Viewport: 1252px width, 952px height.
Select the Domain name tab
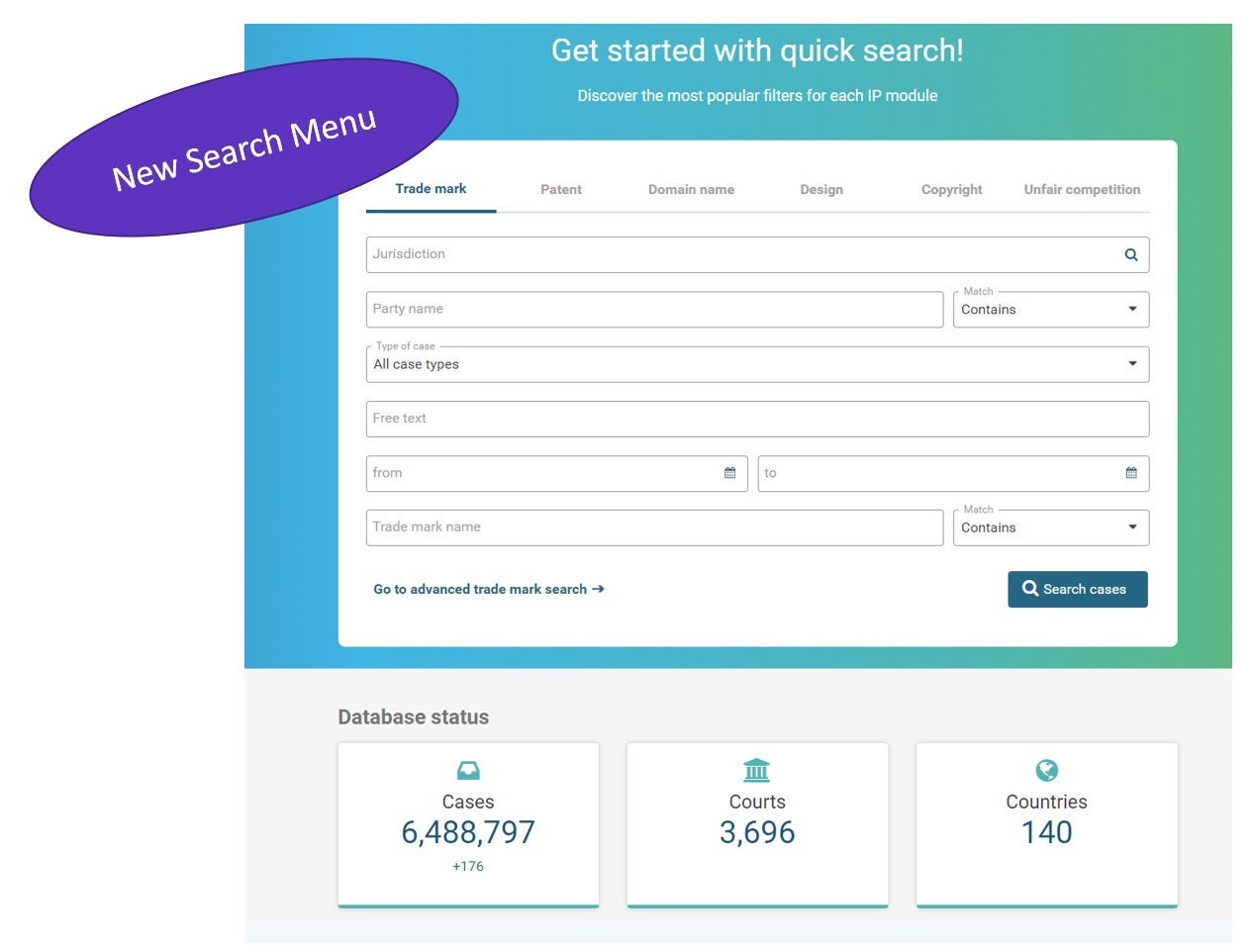[691, 190]
